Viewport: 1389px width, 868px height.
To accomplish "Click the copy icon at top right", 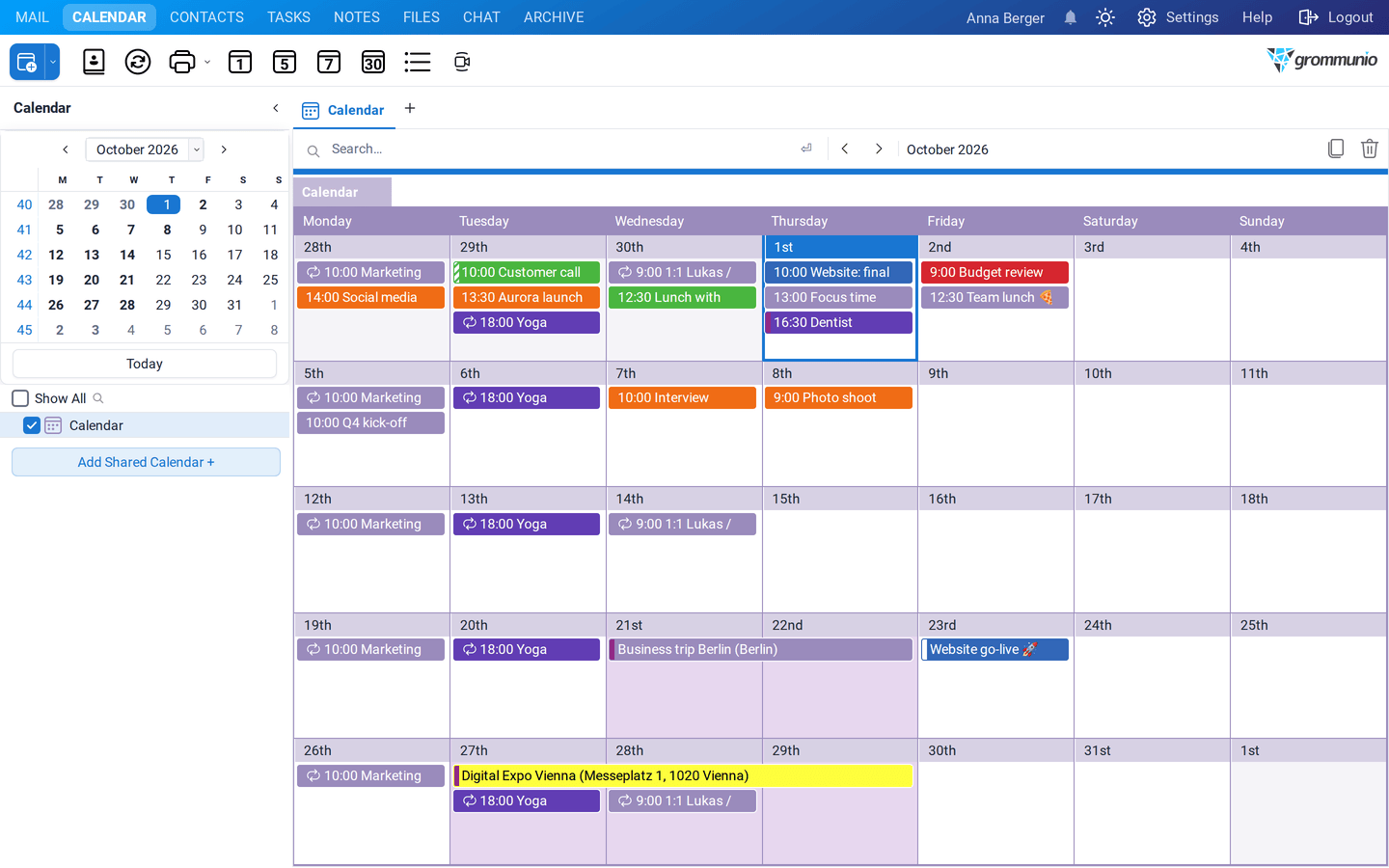I will coord(1336,149).
